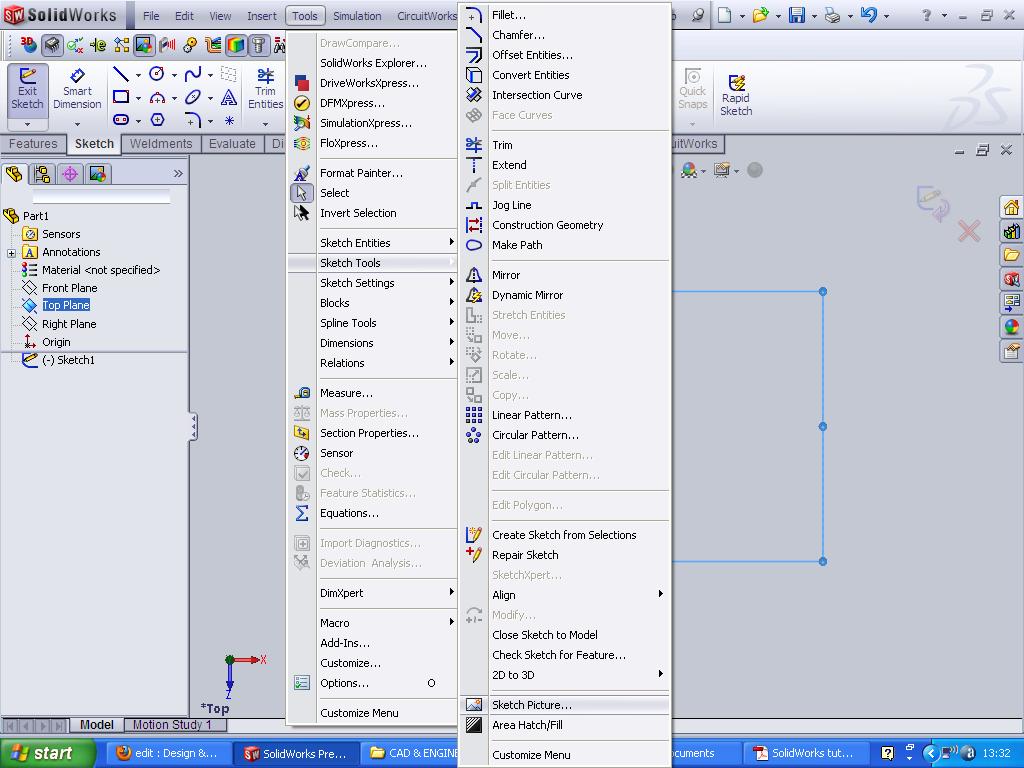Click the sketch line midpoint in viewport
1024x768 pixels.
pos(823,426)
